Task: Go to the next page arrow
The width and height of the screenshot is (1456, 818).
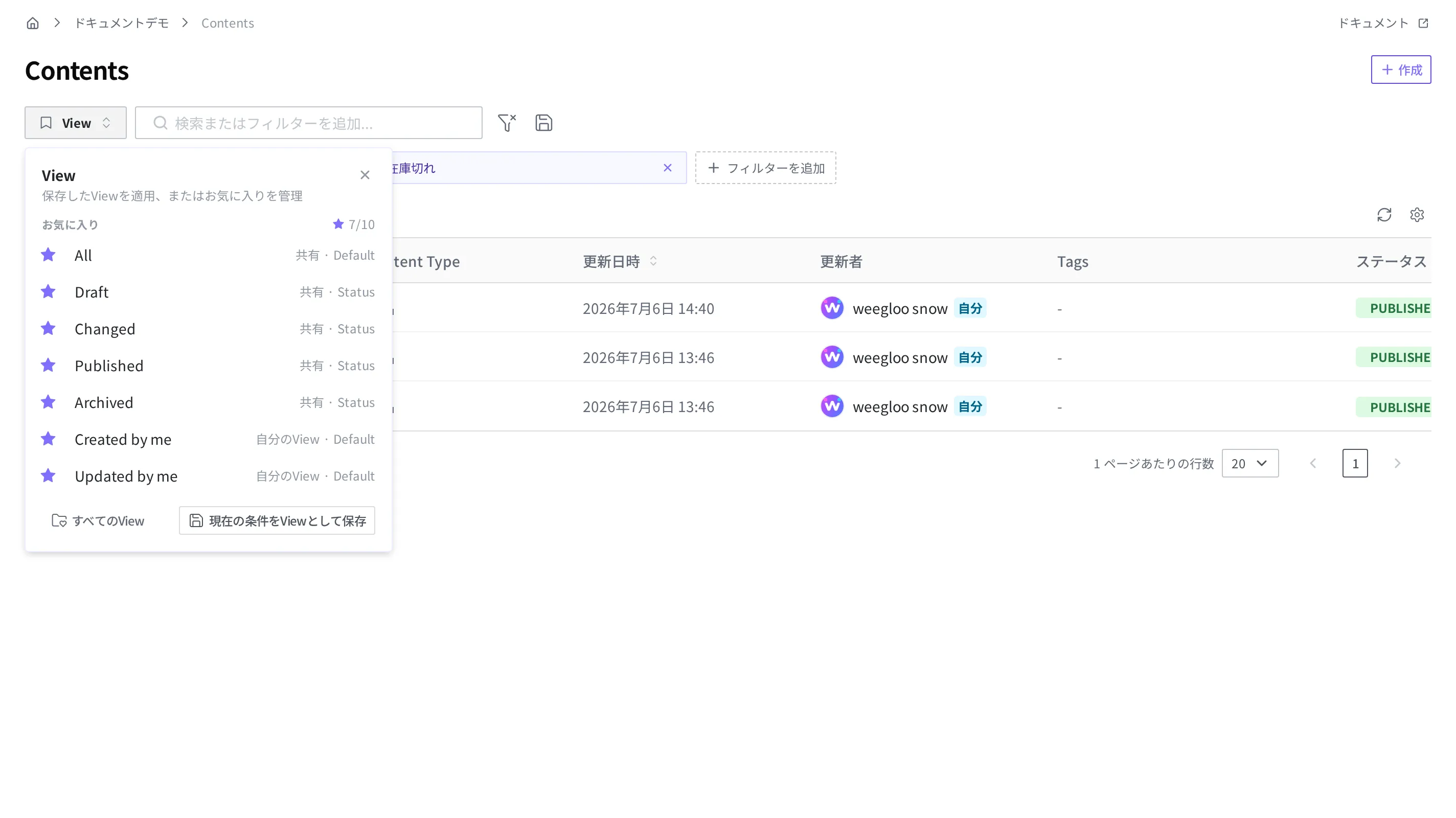Action: click(1397, 464)
